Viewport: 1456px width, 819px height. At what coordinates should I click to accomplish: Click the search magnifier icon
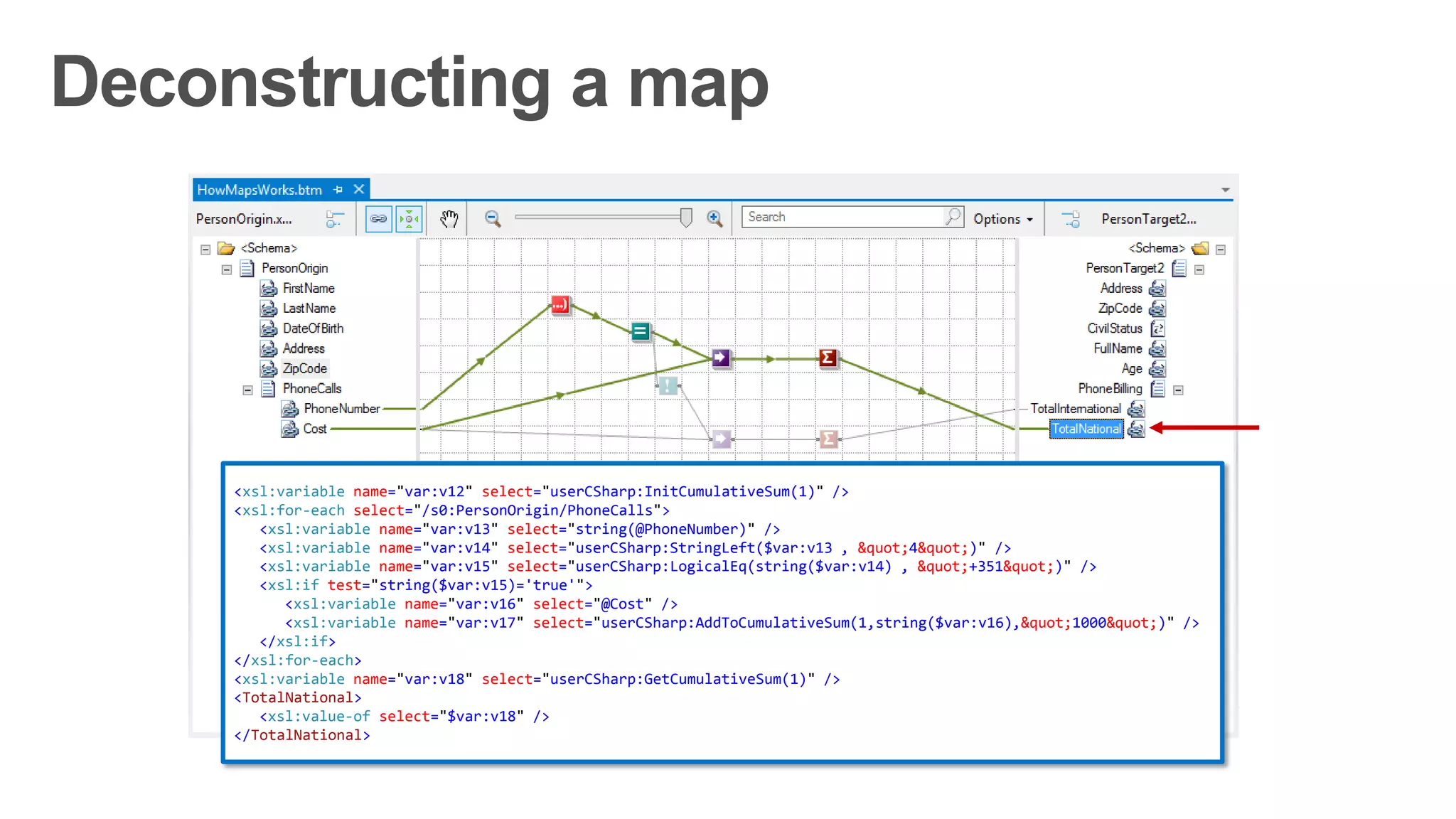[x=953, y=217]
